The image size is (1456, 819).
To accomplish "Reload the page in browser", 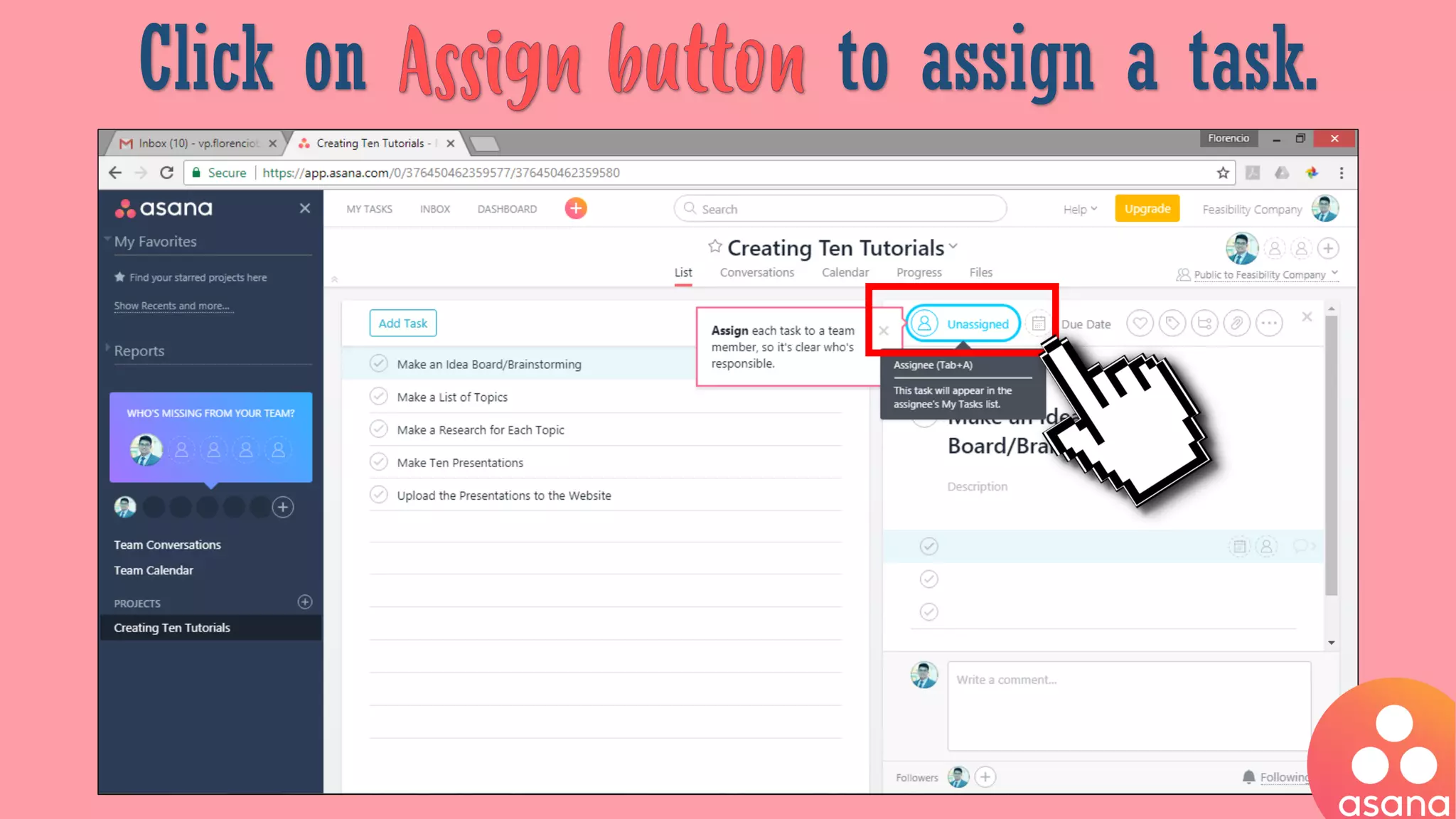I will 166,173.
